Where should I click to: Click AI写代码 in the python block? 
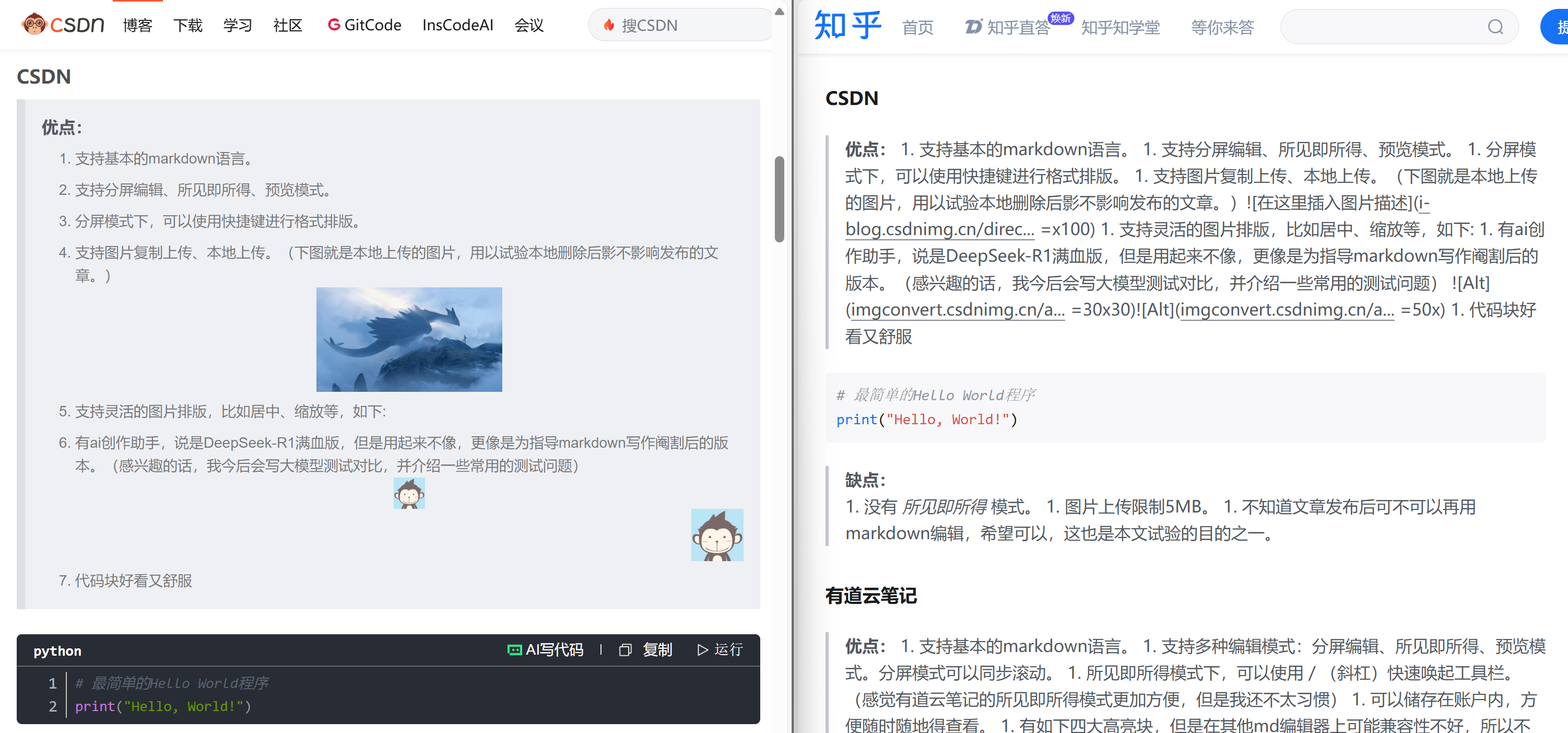(546, 649)
